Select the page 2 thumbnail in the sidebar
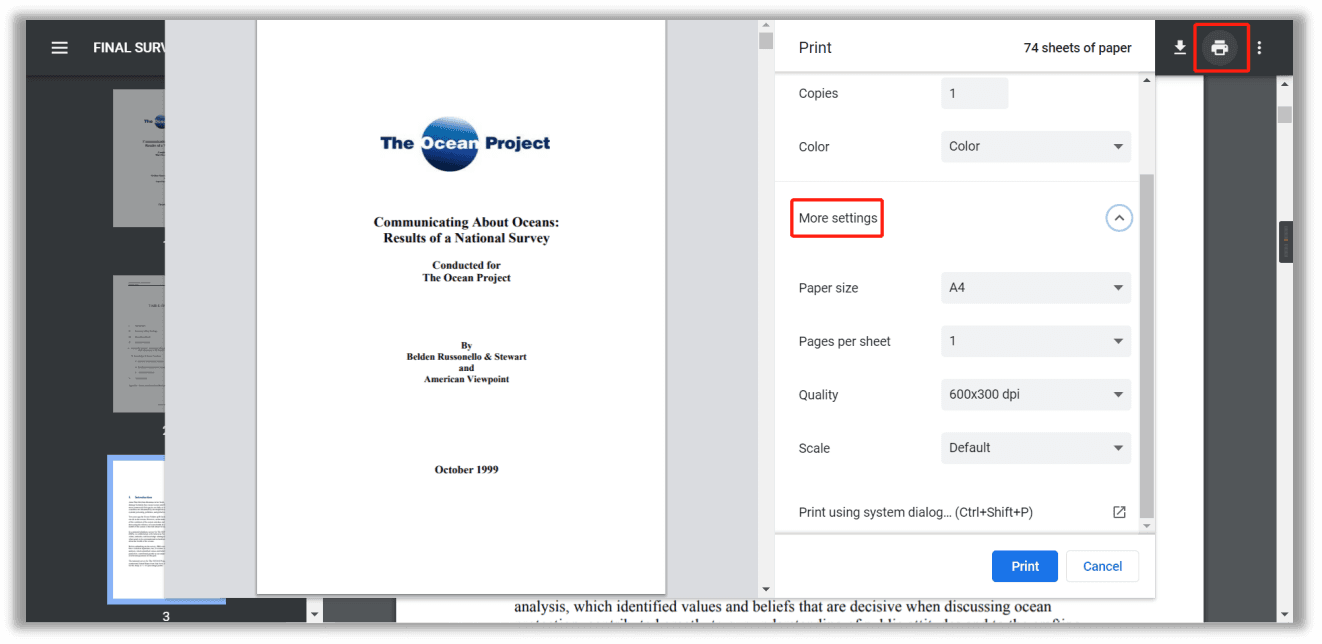Image resolution: width=1322 pixels, height=644 pixels. click(x=139, y=343)
